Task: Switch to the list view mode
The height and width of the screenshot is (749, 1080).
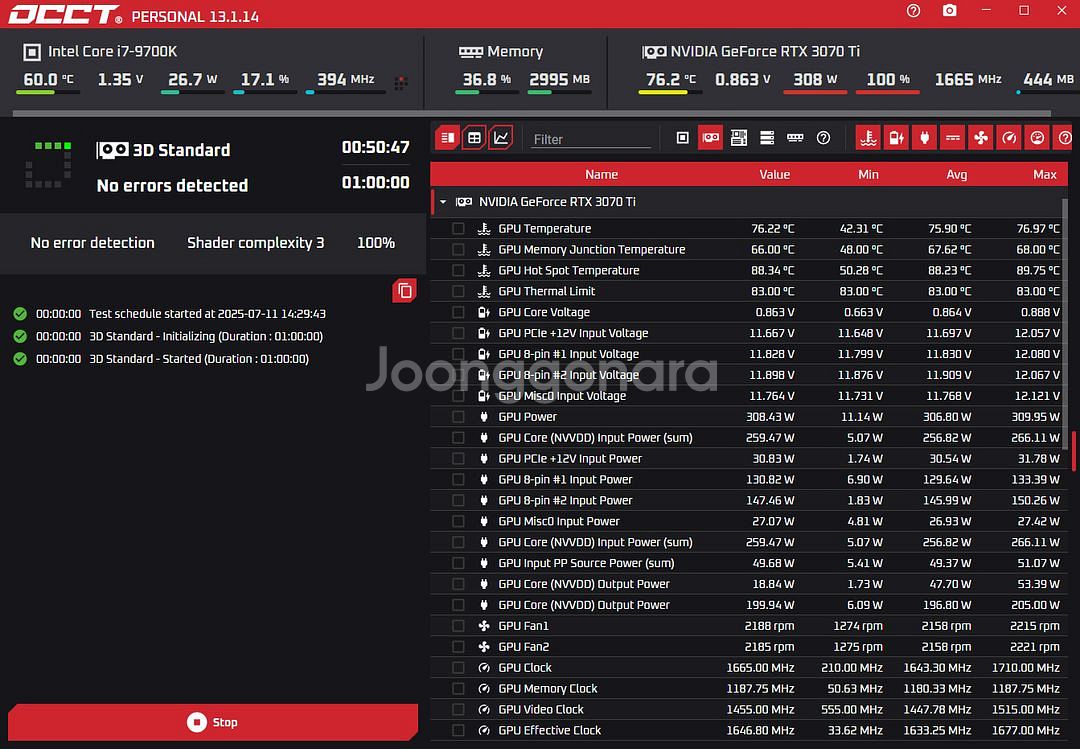Action: pyautogui.click(x=448, y=138)
